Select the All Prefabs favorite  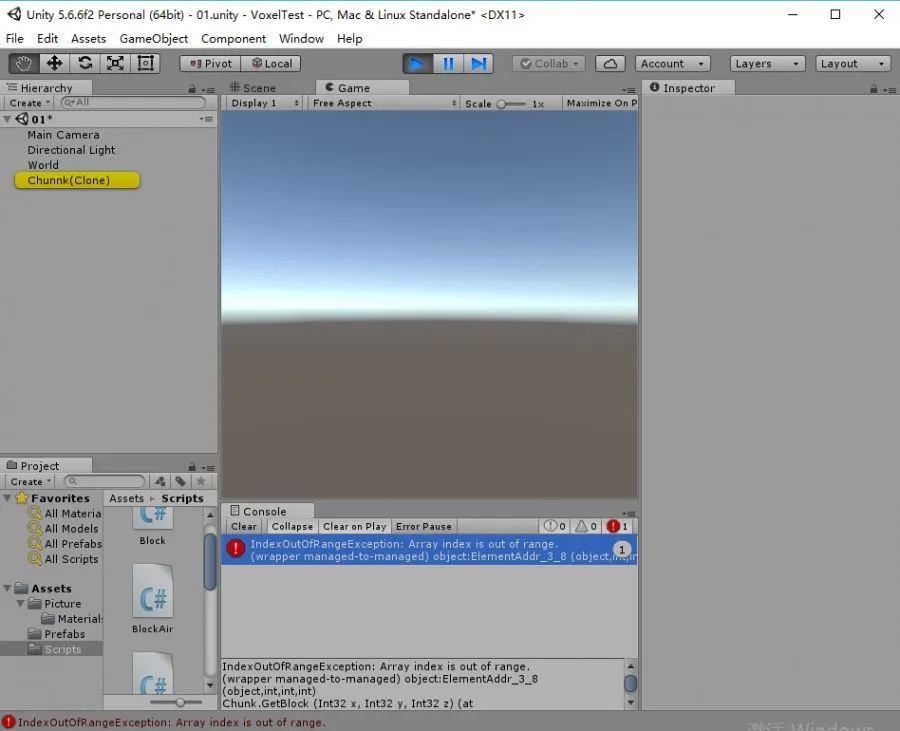pos(65,543)
